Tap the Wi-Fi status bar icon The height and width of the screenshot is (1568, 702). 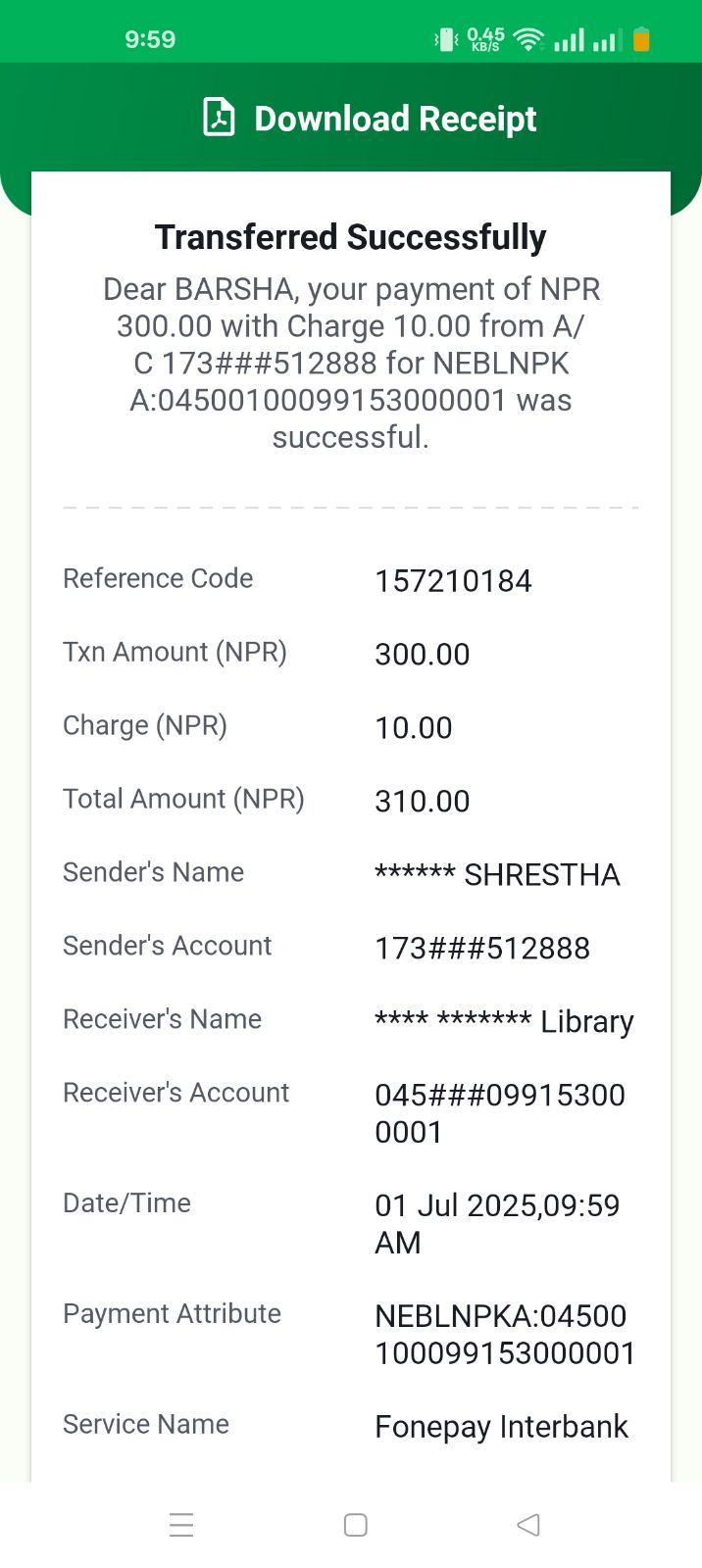pos(528,39)
